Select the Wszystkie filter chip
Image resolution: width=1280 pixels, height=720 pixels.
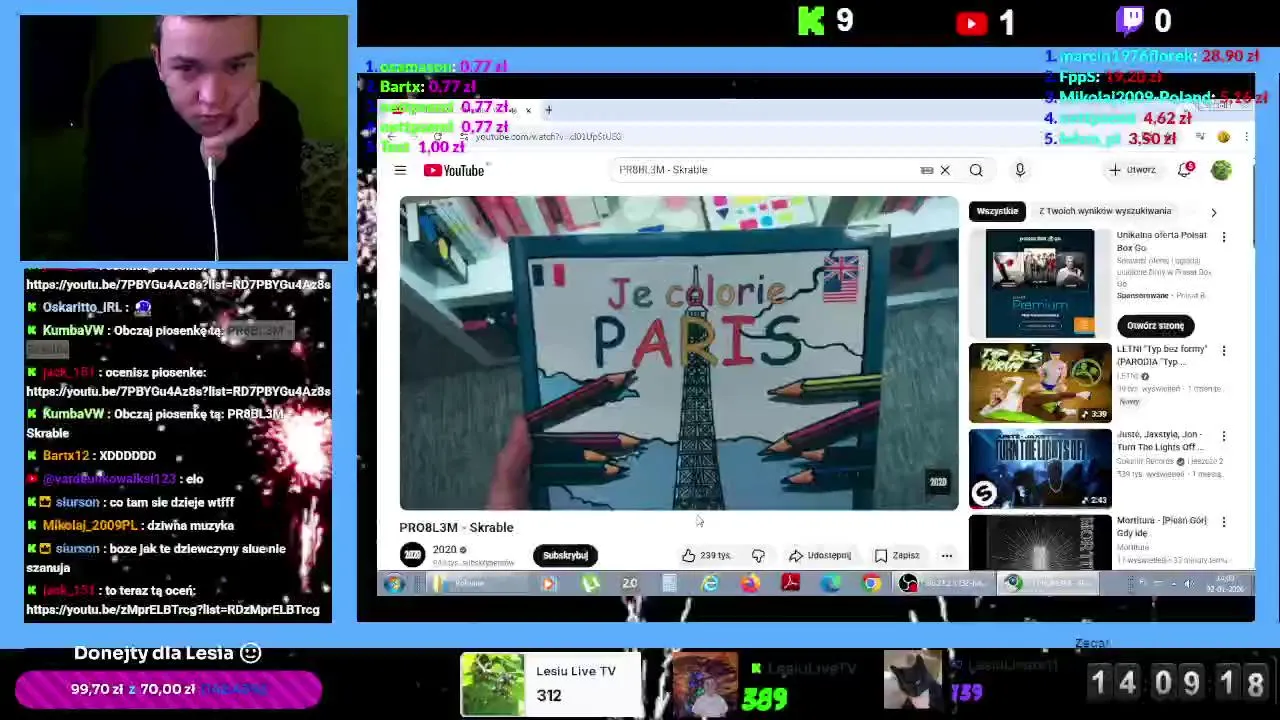click(997, 211)
